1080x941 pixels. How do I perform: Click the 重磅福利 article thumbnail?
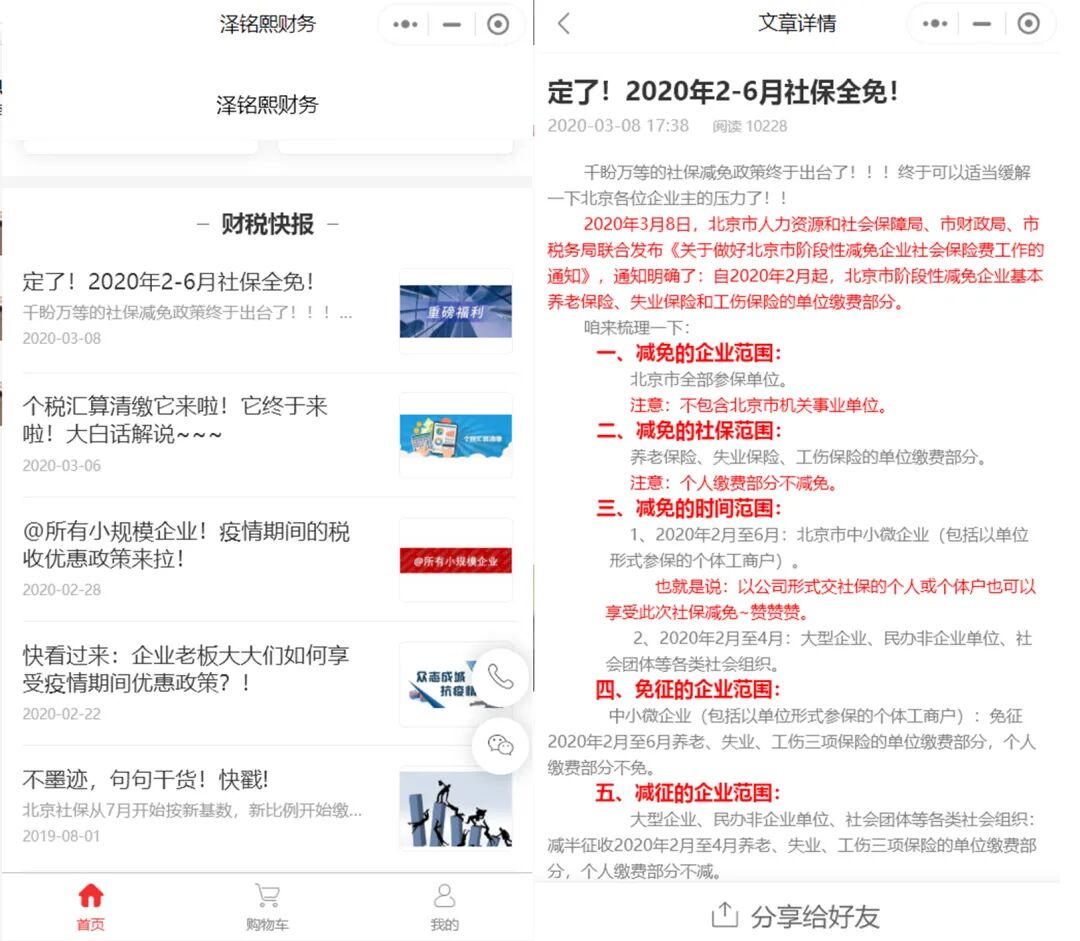coord(456,311)
